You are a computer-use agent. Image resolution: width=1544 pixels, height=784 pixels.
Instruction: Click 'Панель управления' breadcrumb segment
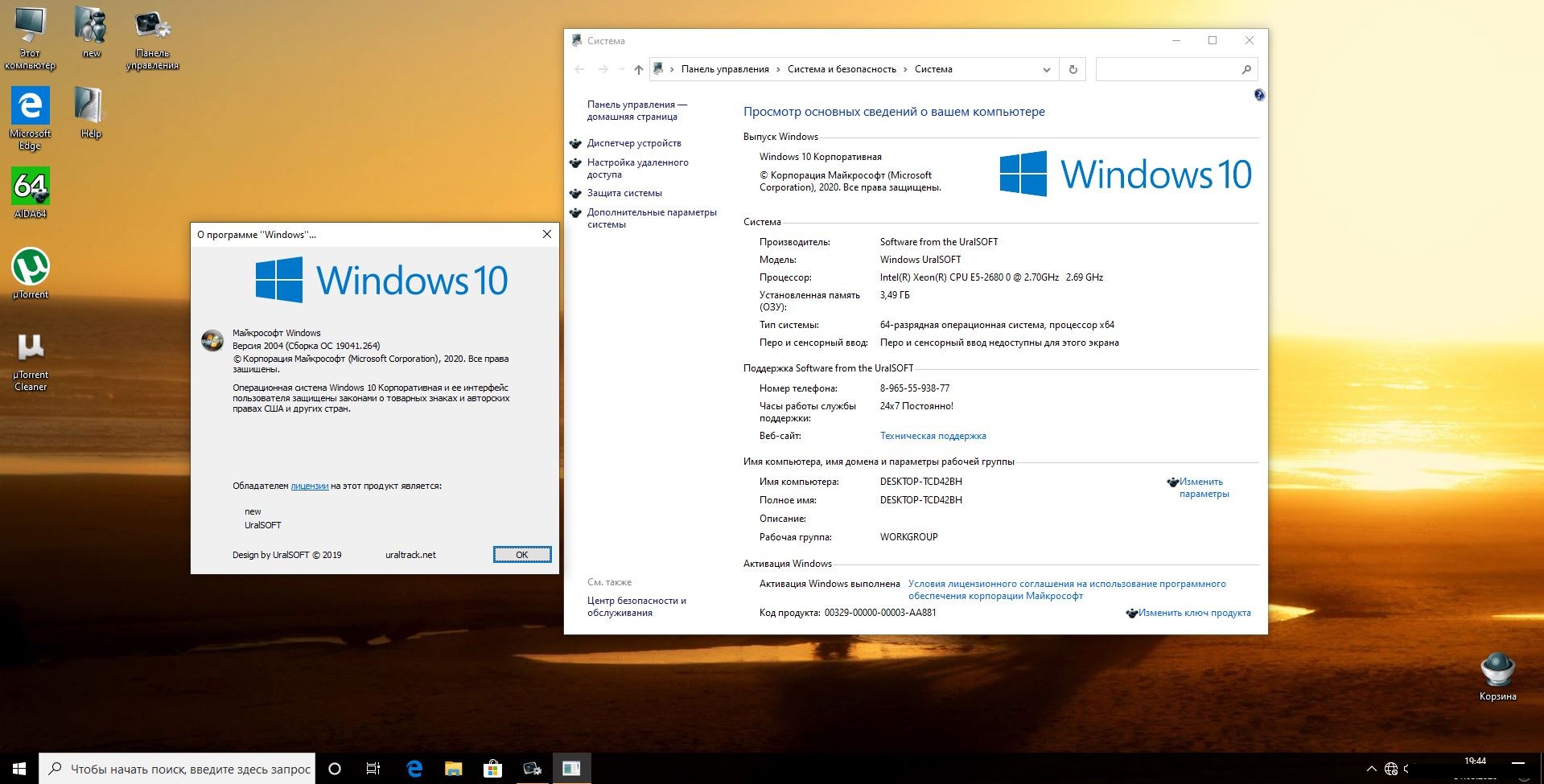tap(725, 69)
